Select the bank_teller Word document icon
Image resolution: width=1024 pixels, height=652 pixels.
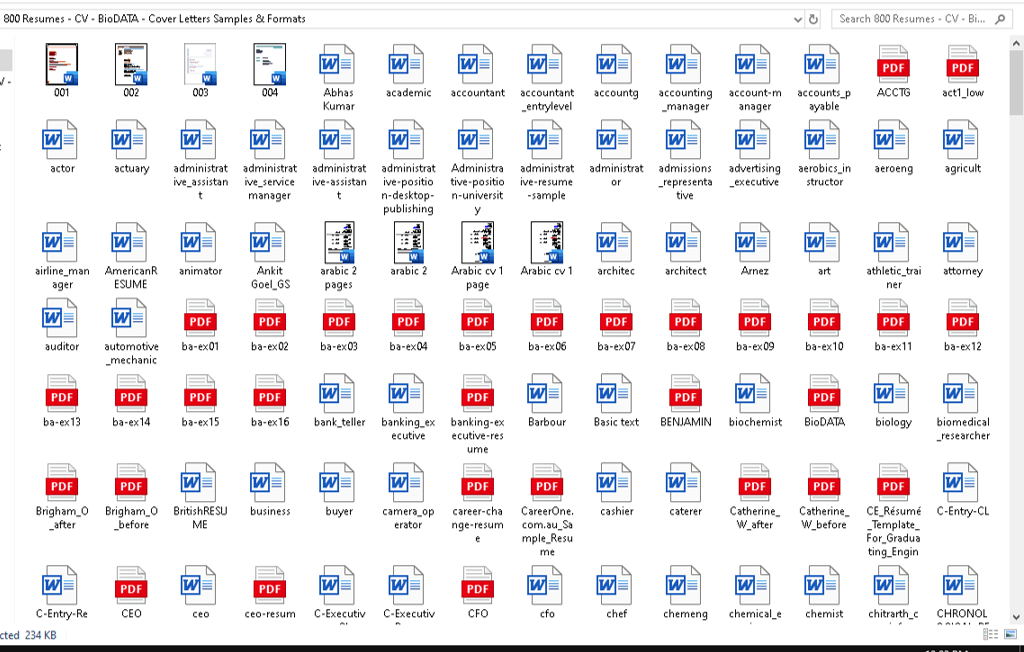pos(338,394)
